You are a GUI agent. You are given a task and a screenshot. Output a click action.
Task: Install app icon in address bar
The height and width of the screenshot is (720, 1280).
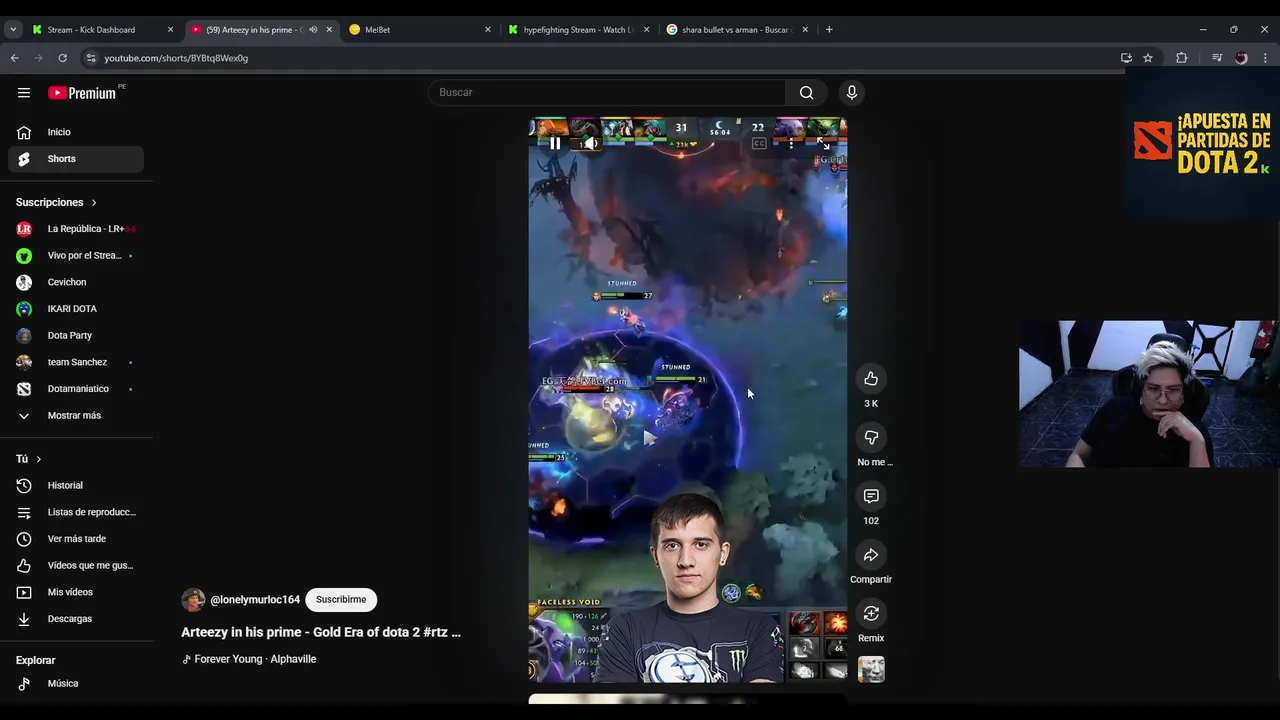tap(1126, 58)
